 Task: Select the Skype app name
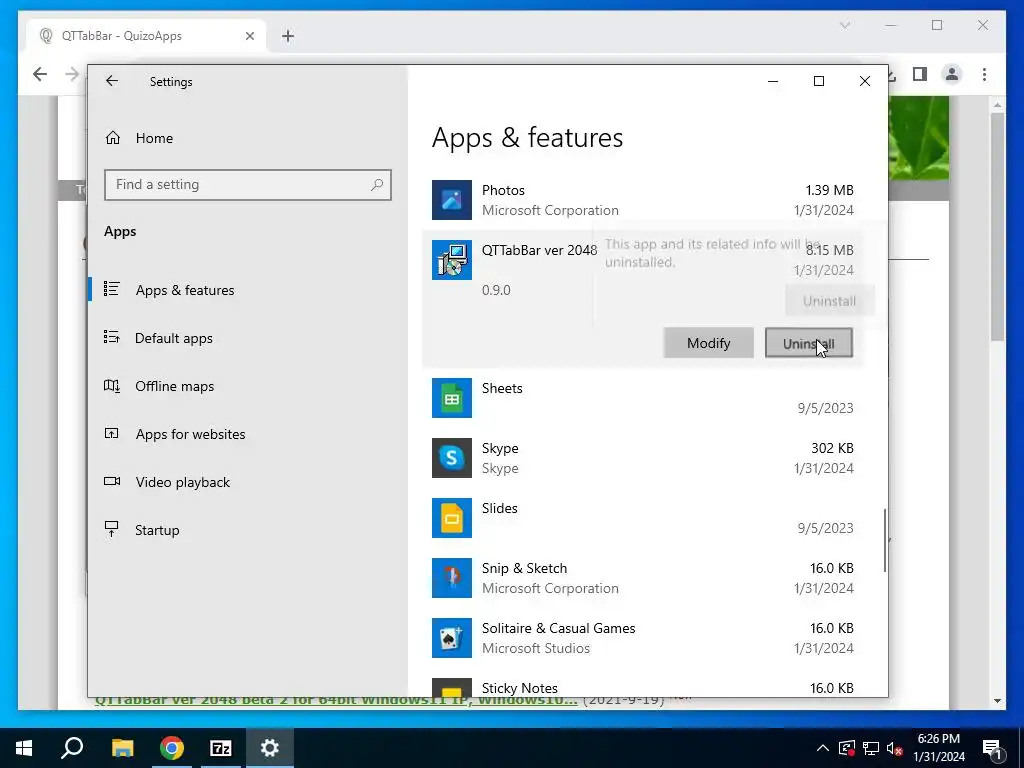[500, 448]
